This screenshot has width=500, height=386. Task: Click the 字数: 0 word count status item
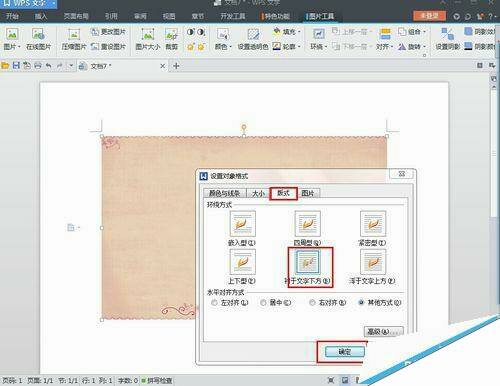128,380
